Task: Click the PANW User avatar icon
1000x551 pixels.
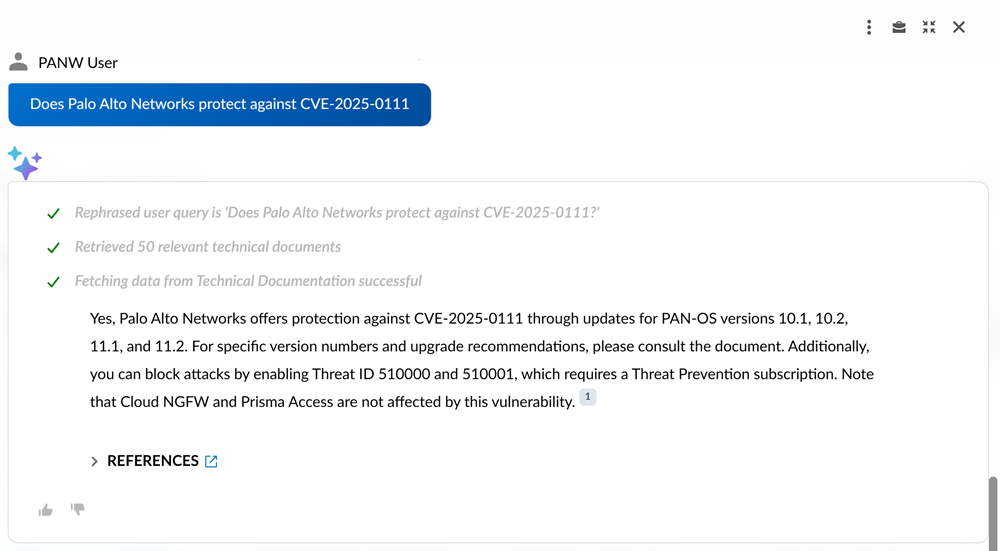Action: 18,62
